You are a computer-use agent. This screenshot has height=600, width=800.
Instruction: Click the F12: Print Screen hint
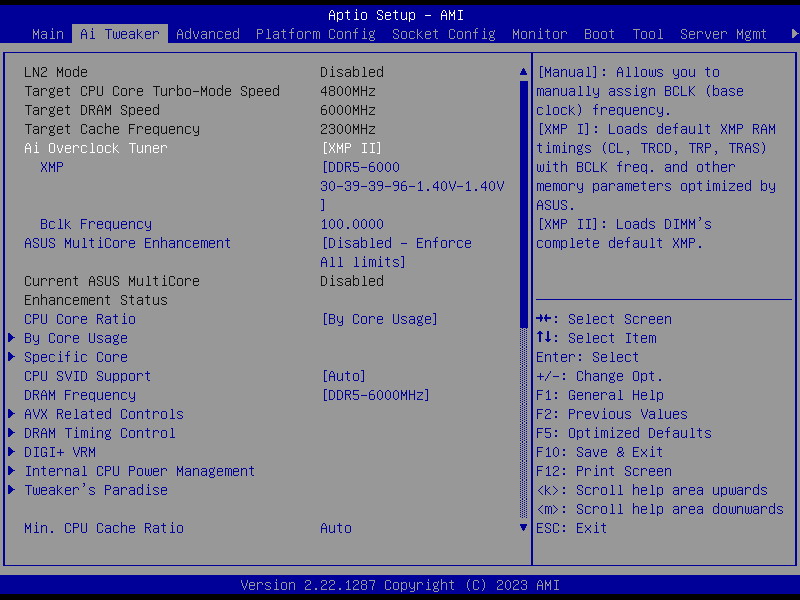[604, 471]
